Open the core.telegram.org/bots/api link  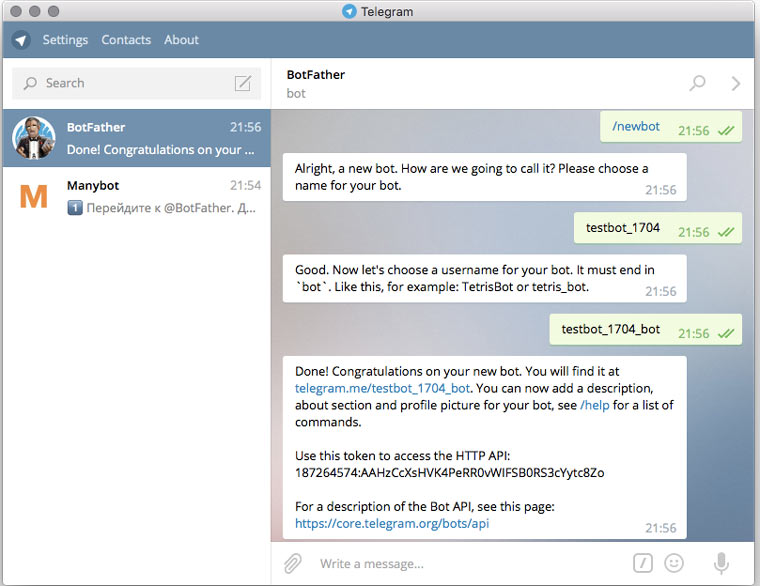coord(392,523)
